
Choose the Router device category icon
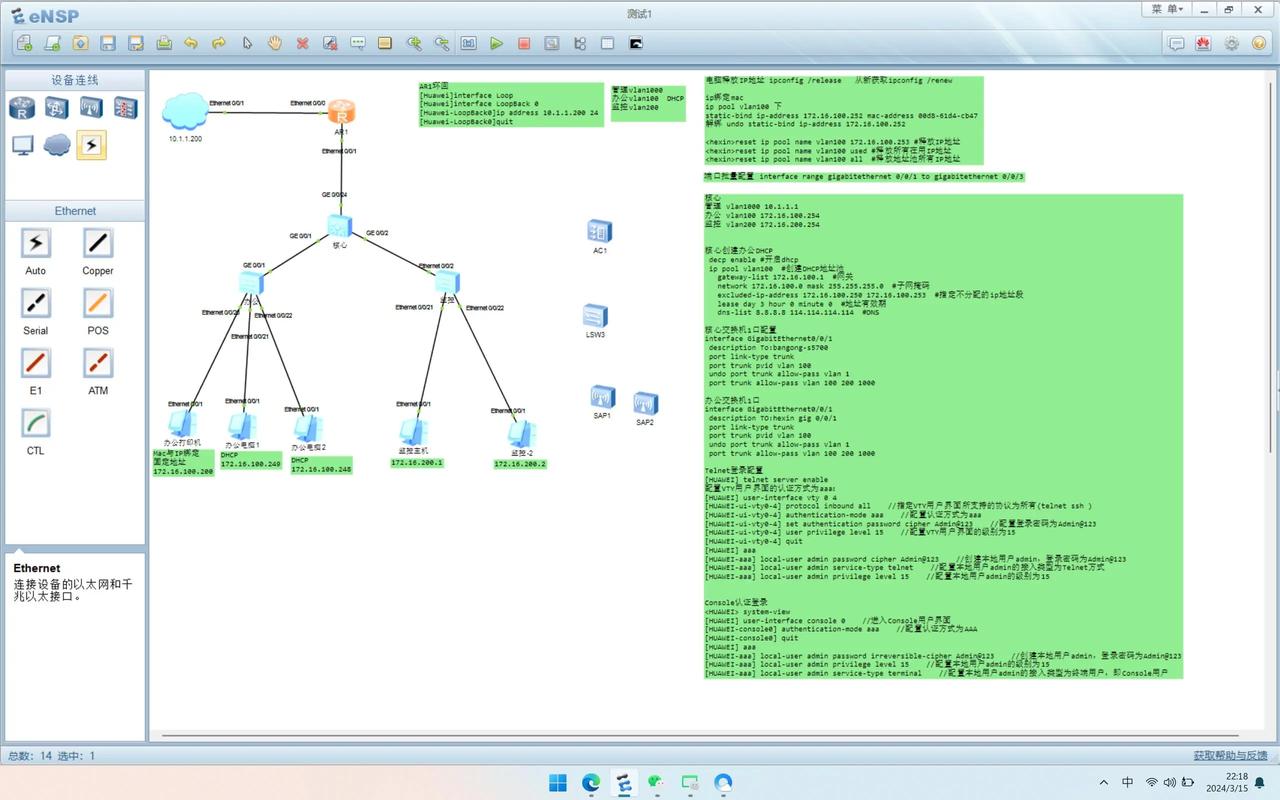[x=22, y=108]
